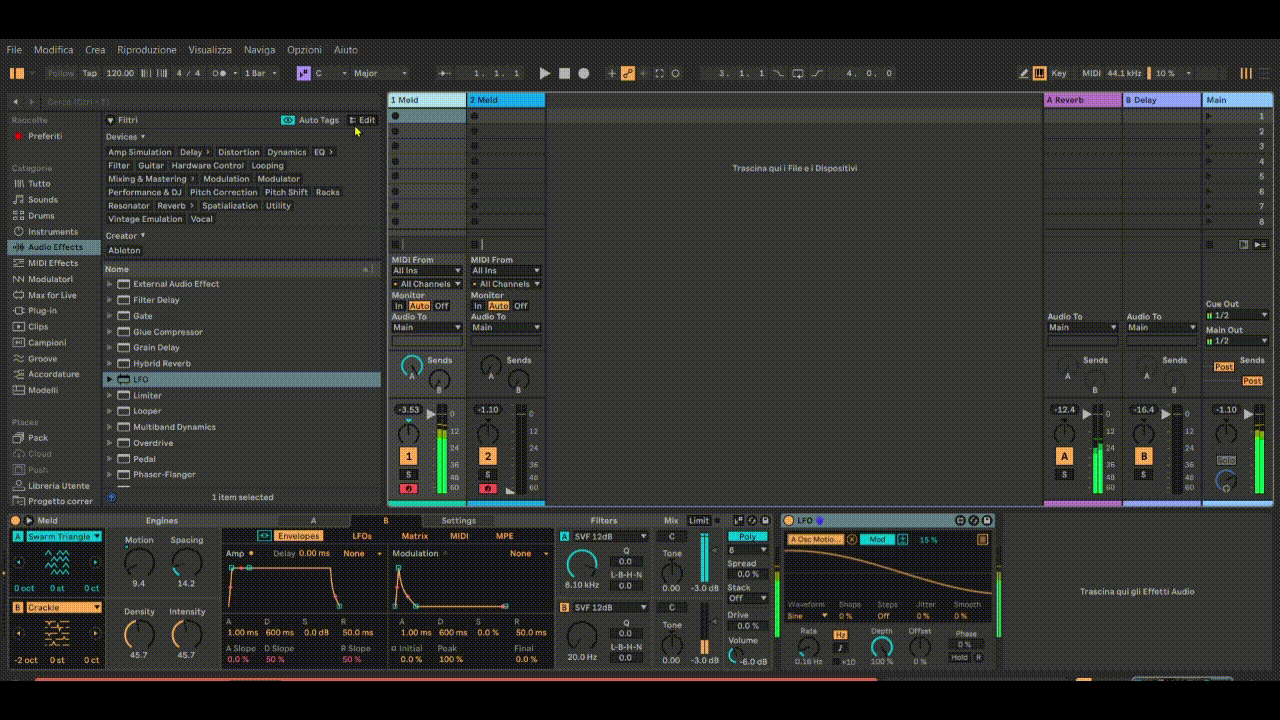1280x720 pixels.
Task: Toggle the LFO Hold button
Action: point(960,657)
